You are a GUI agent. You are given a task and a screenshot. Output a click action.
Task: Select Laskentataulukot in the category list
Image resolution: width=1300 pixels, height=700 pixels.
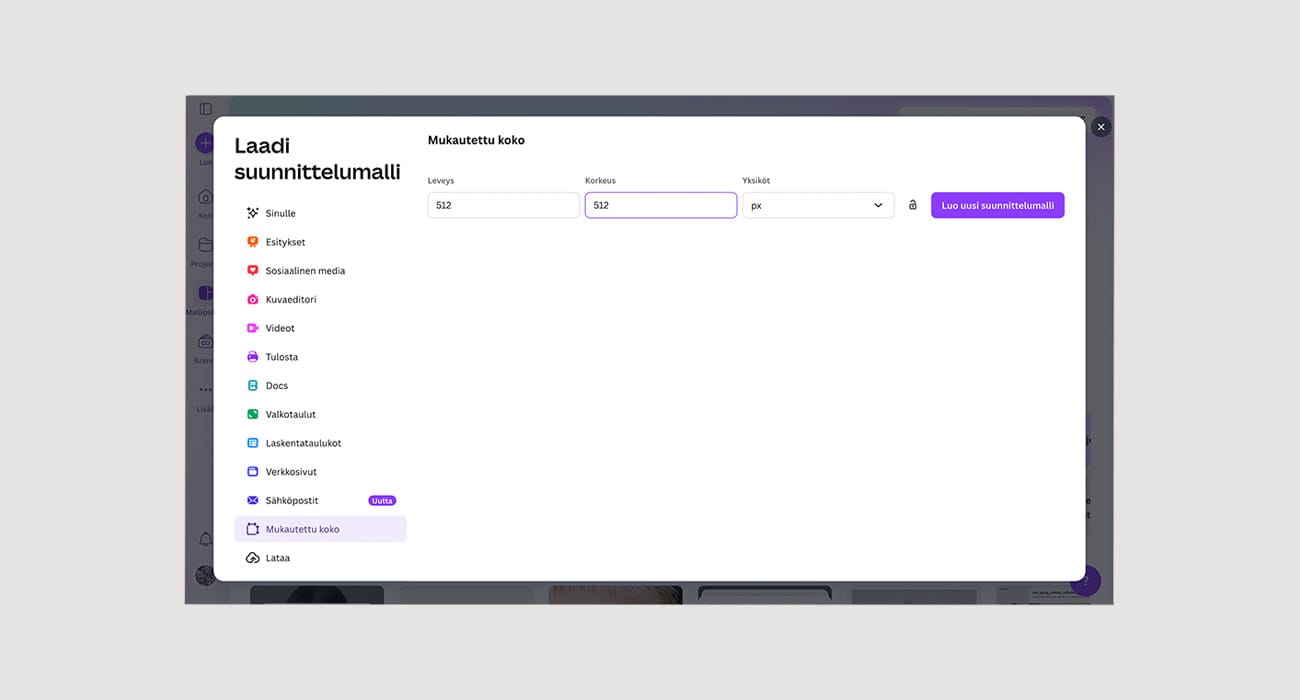(303, 443)
